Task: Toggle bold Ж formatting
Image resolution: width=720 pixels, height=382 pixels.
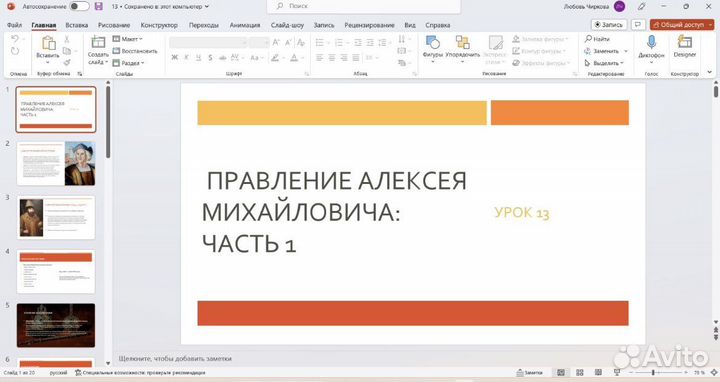Action: coord(174,58)
